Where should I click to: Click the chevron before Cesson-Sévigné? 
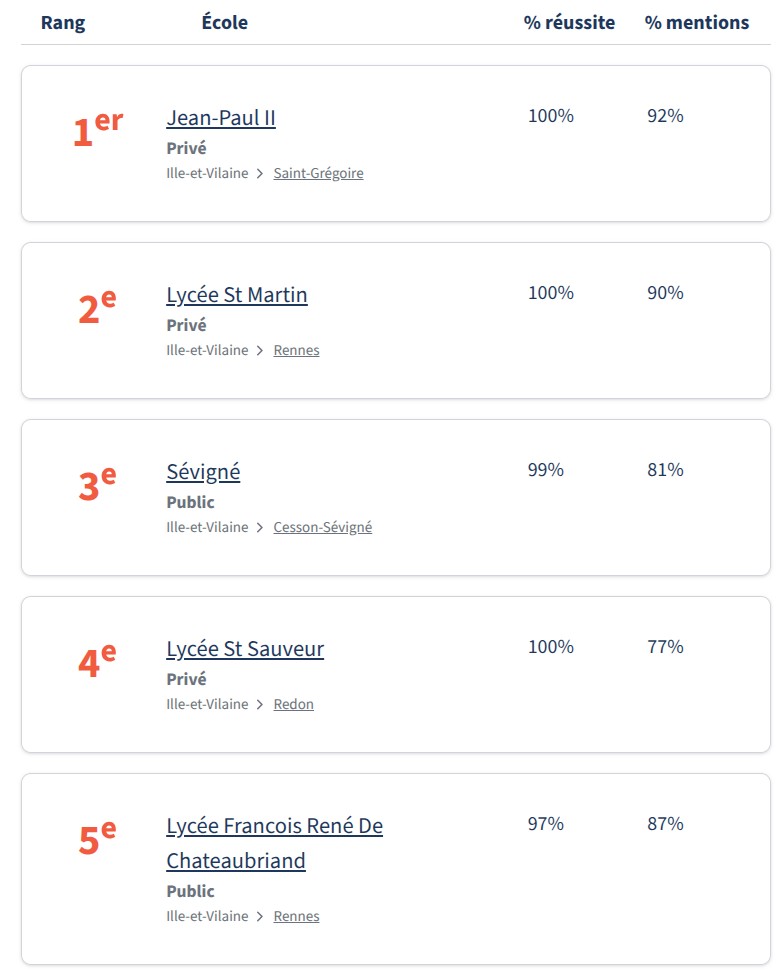[x=260, y=528]
